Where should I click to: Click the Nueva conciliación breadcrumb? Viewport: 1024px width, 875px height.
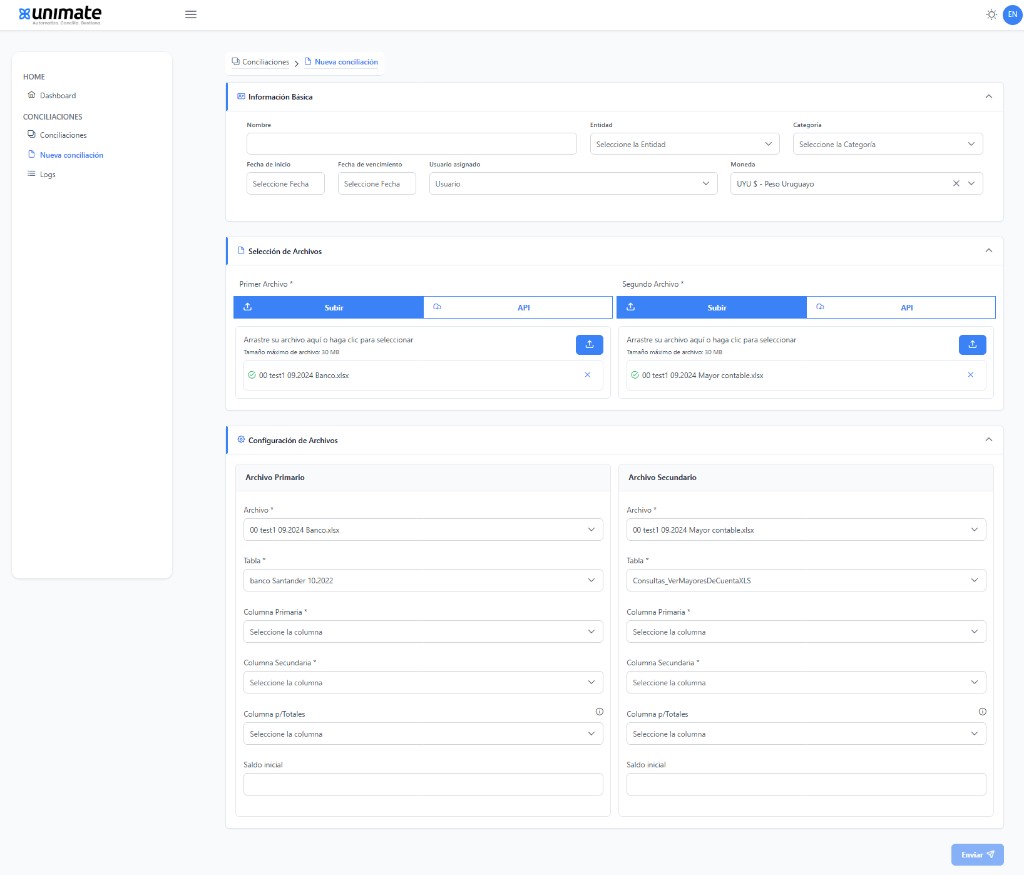click(341, 62)
